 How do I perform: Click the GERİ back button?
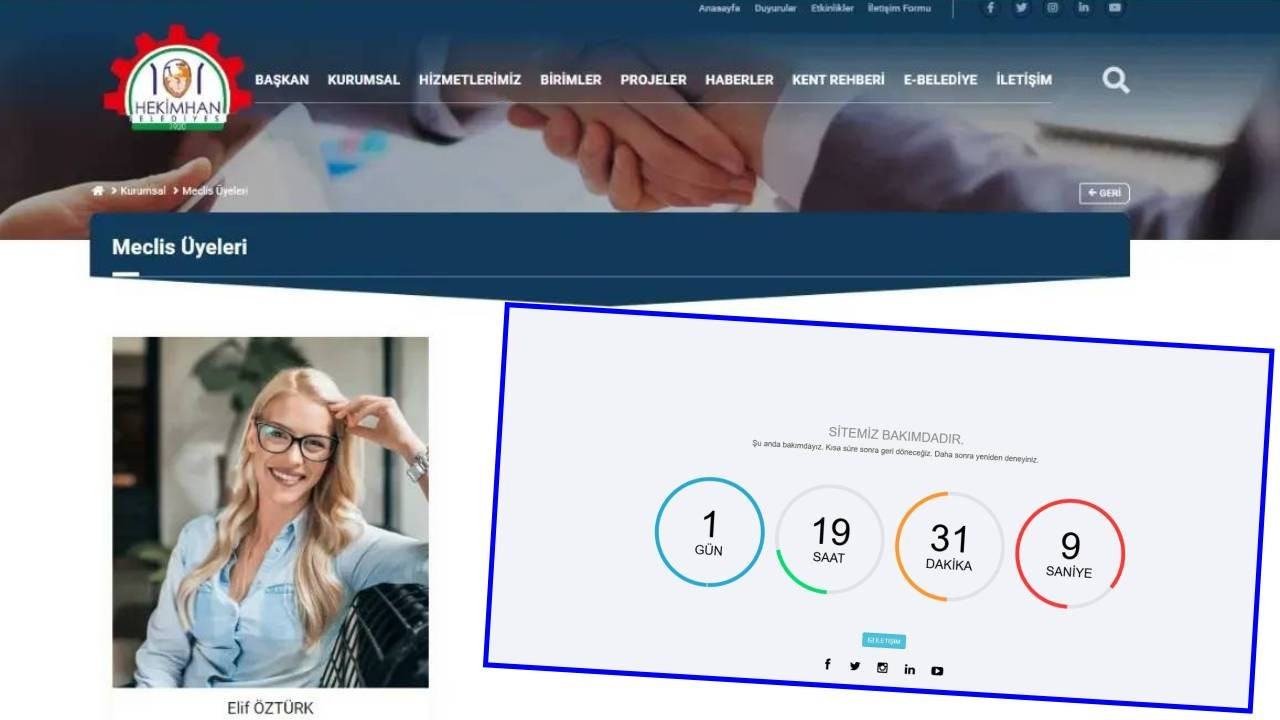(x=1104, y=193)
